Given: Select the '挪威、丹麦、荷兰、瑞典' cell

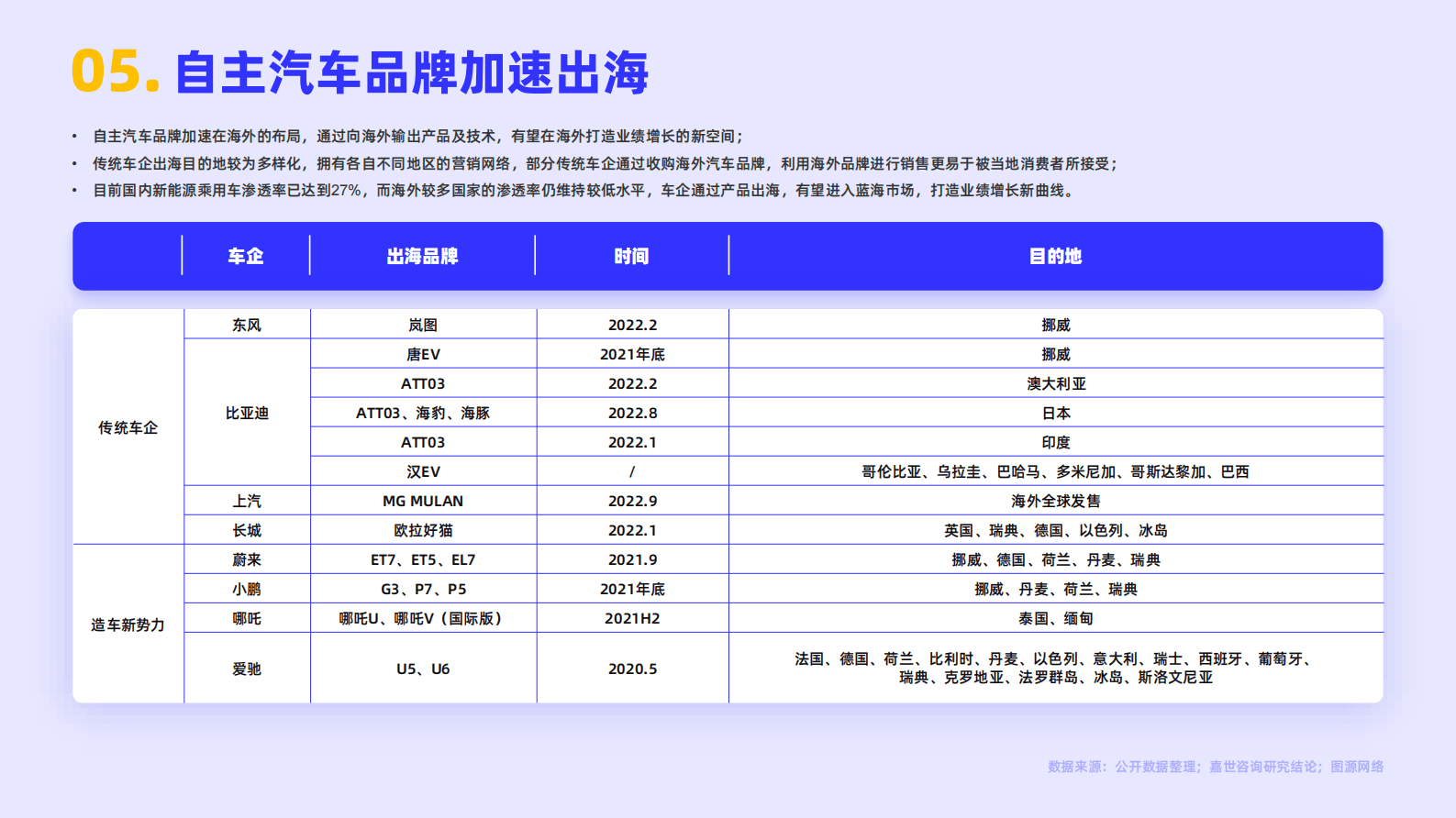Looking at the screenshot, I should tap(1055, 589).
